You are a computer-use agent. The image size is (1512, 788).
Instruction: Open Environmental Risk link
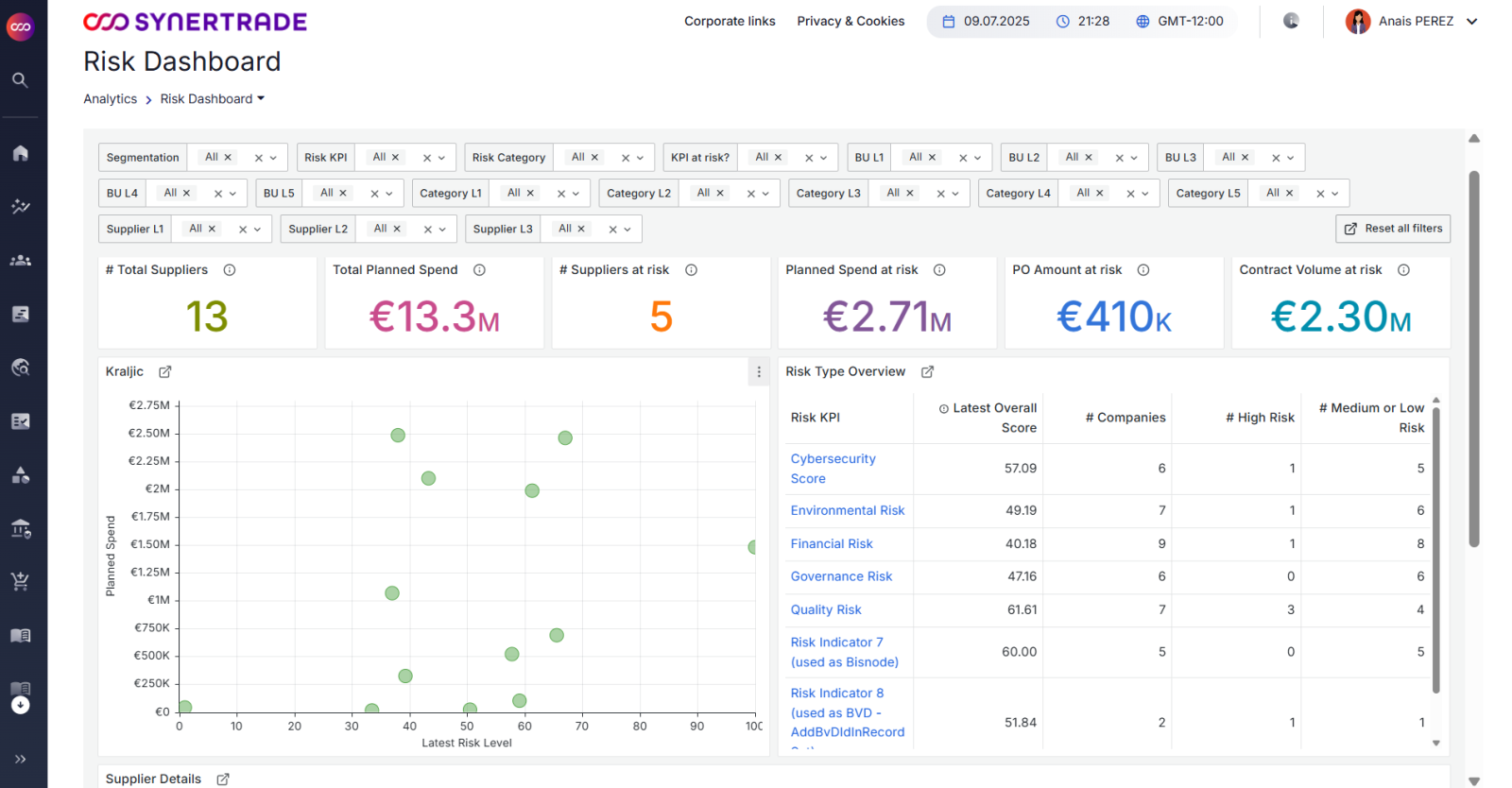848,510
